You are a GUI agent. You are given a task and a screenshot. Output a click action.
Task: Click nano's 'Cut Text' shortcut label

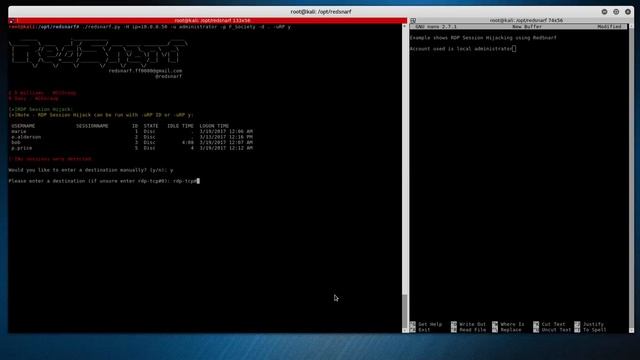[x=553, y=324]
